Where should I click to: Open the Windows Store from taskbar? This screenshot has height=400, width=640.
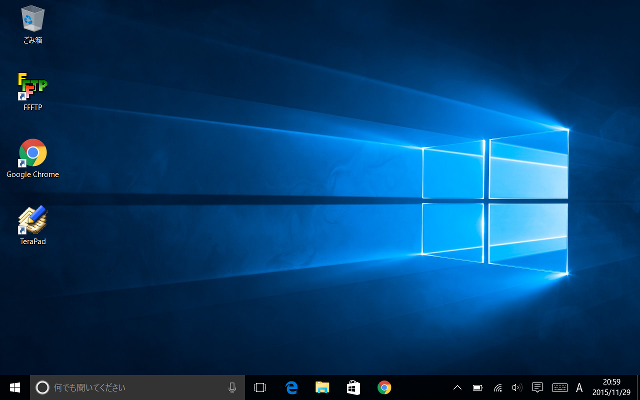[353, 387]
